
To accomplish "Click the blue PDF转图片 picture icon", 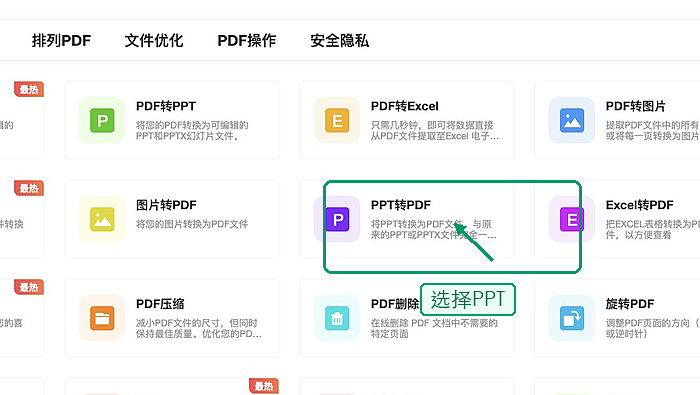I will [572, 121].
